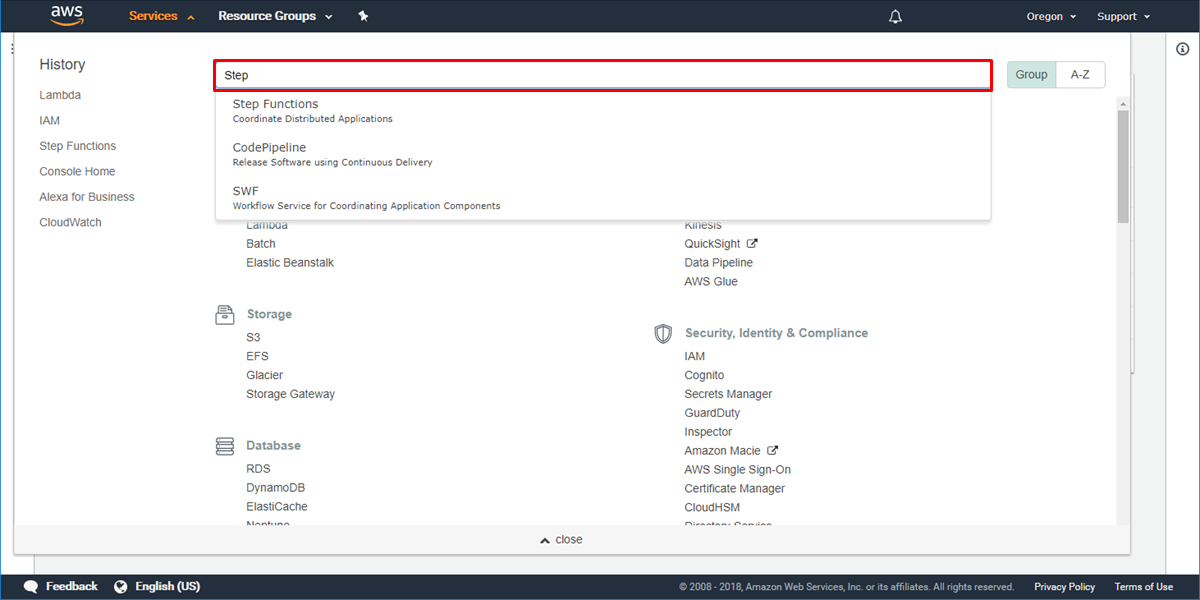This screenshot has width=1200, height=600.
Task: Click the Database category icon
Action: tap(225, 446)
